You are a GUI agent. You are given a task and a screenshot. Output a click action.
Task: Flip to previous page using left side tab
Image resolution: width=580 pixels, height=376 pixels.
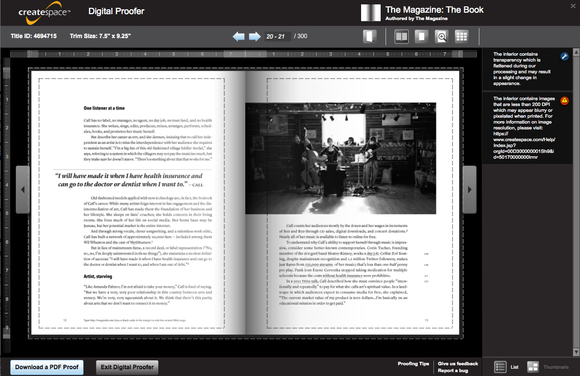click(23, 189)
